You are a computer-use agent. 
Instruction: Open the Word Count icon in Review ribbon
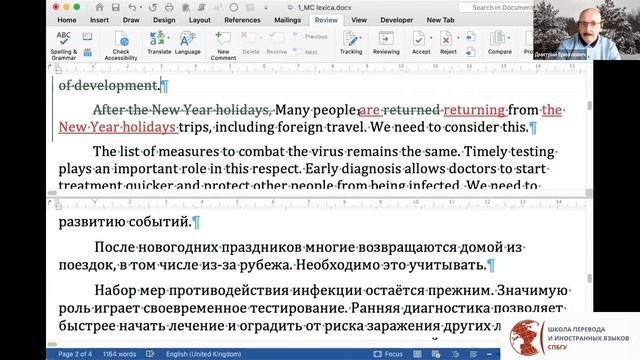click(x=87, y=52)
